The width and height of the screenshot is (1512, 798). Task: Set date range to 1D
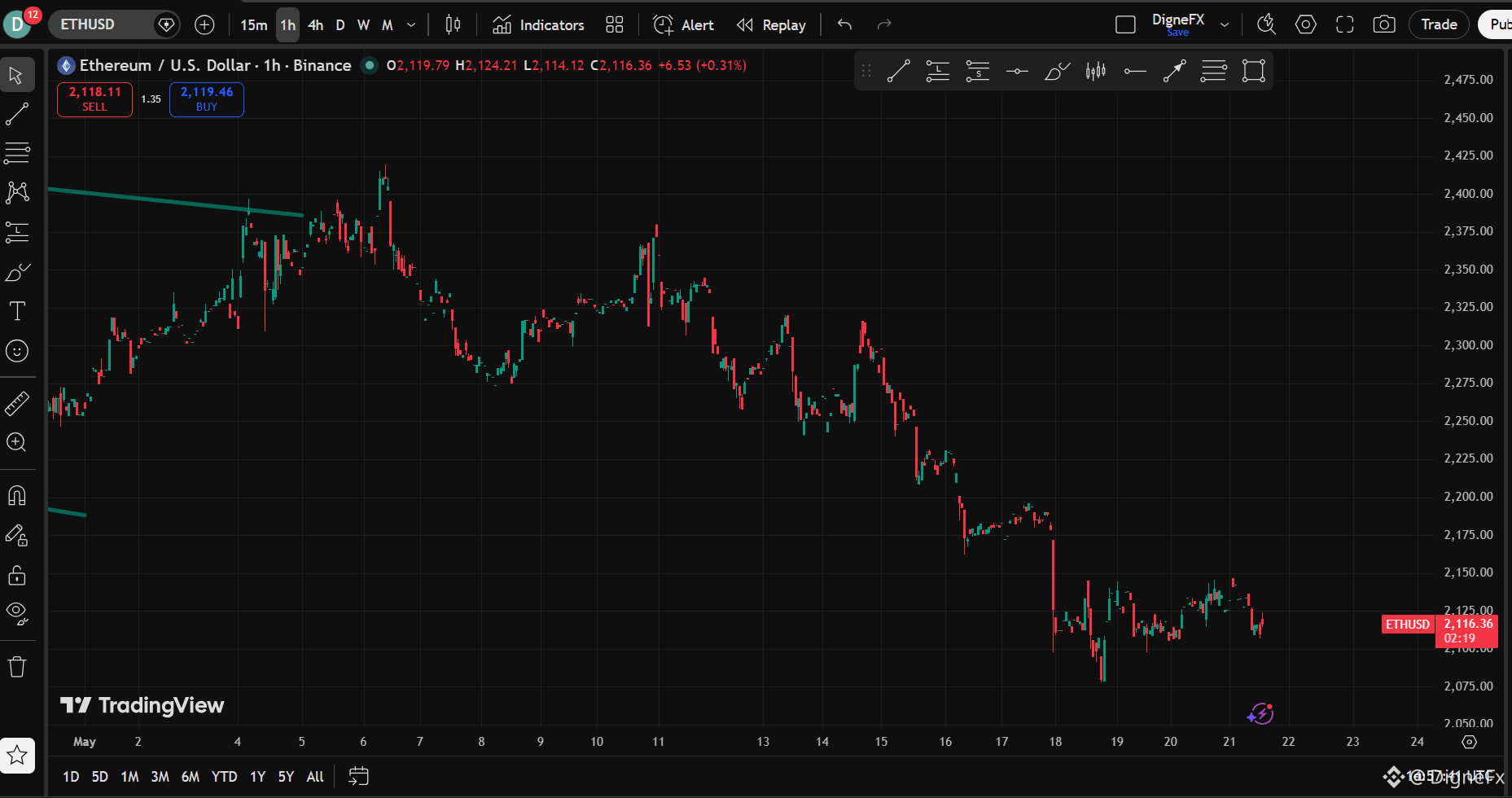point(71,777)
